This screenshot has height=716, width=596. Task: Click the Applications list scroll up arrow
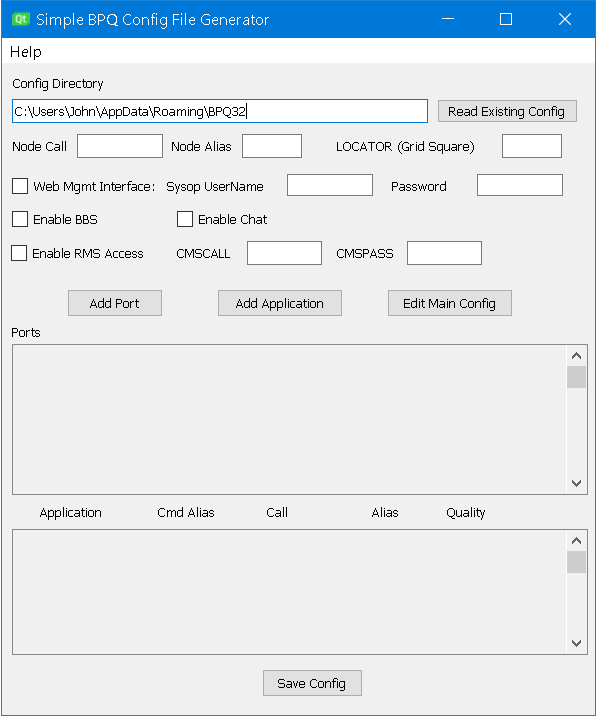tap(576, 541)
